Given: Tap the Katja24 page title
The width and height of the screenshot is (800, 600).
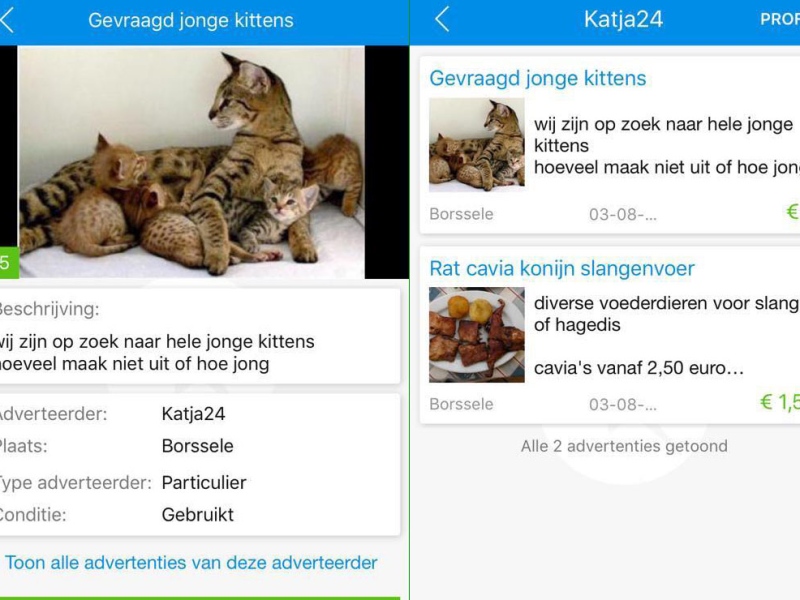Looking at the screenshot, I should [x=623, y=19].
